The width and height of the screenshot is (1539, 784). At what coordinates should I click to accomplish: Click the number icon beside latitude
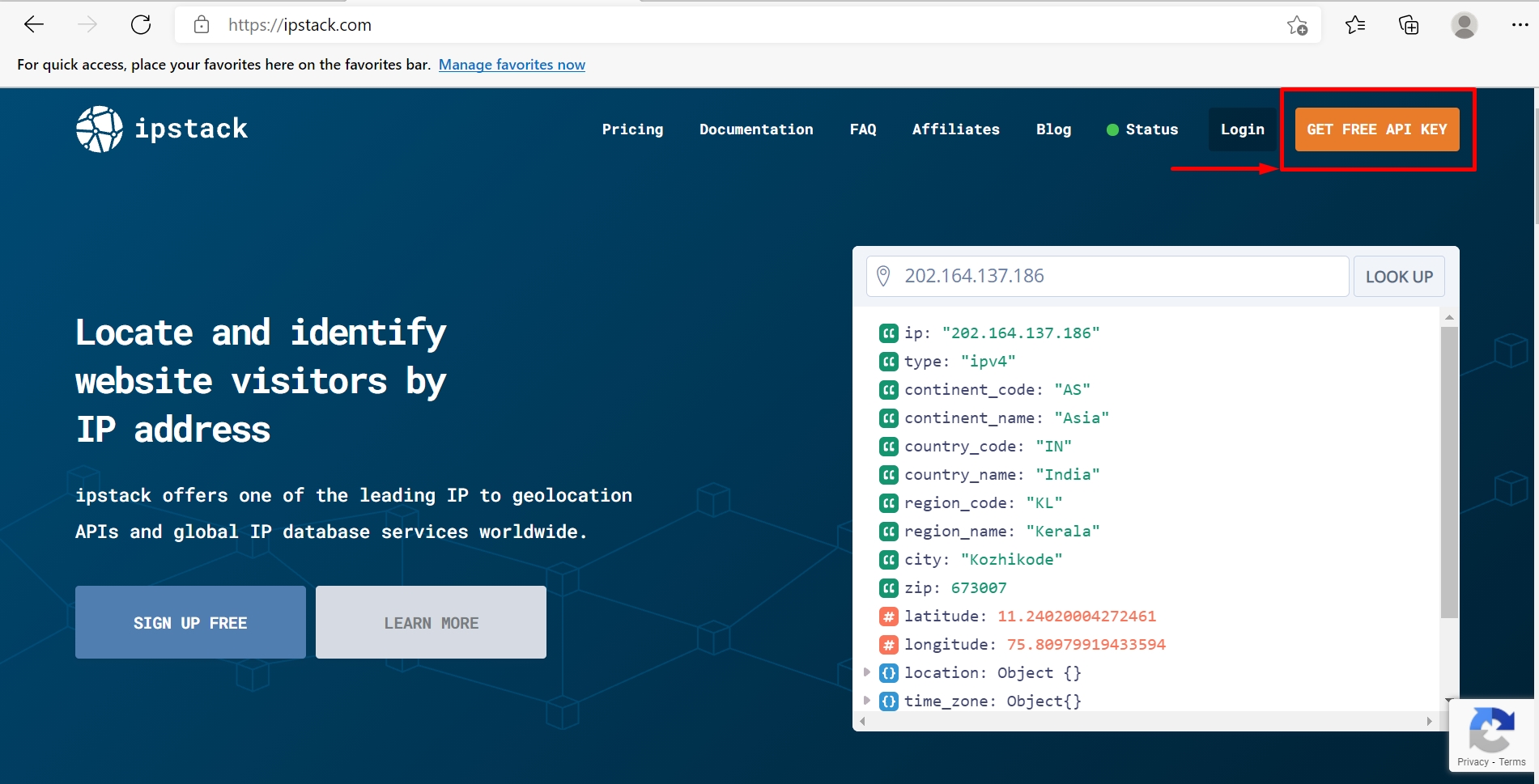point(889,617)
